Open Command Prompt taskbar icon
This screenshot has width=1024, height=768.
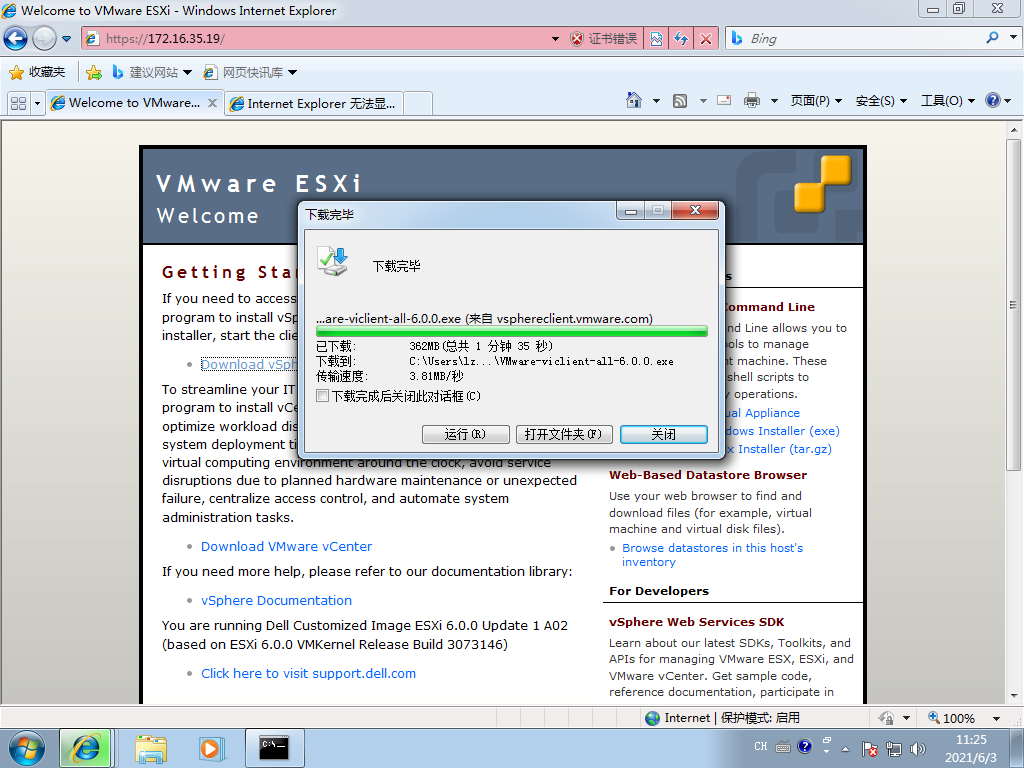click(274, 748)
